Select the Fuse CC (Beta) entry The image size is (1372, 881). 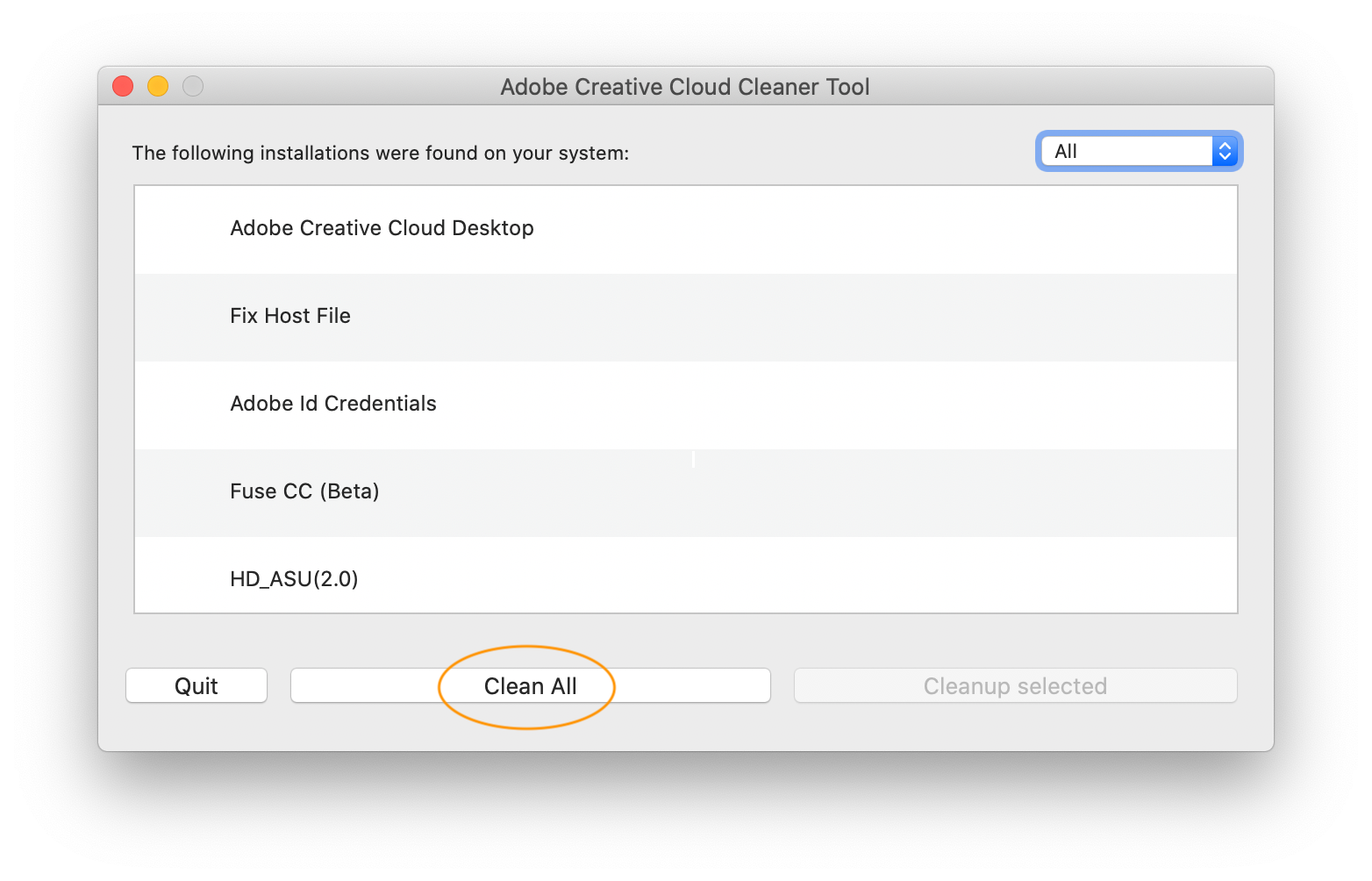(686, 493)
